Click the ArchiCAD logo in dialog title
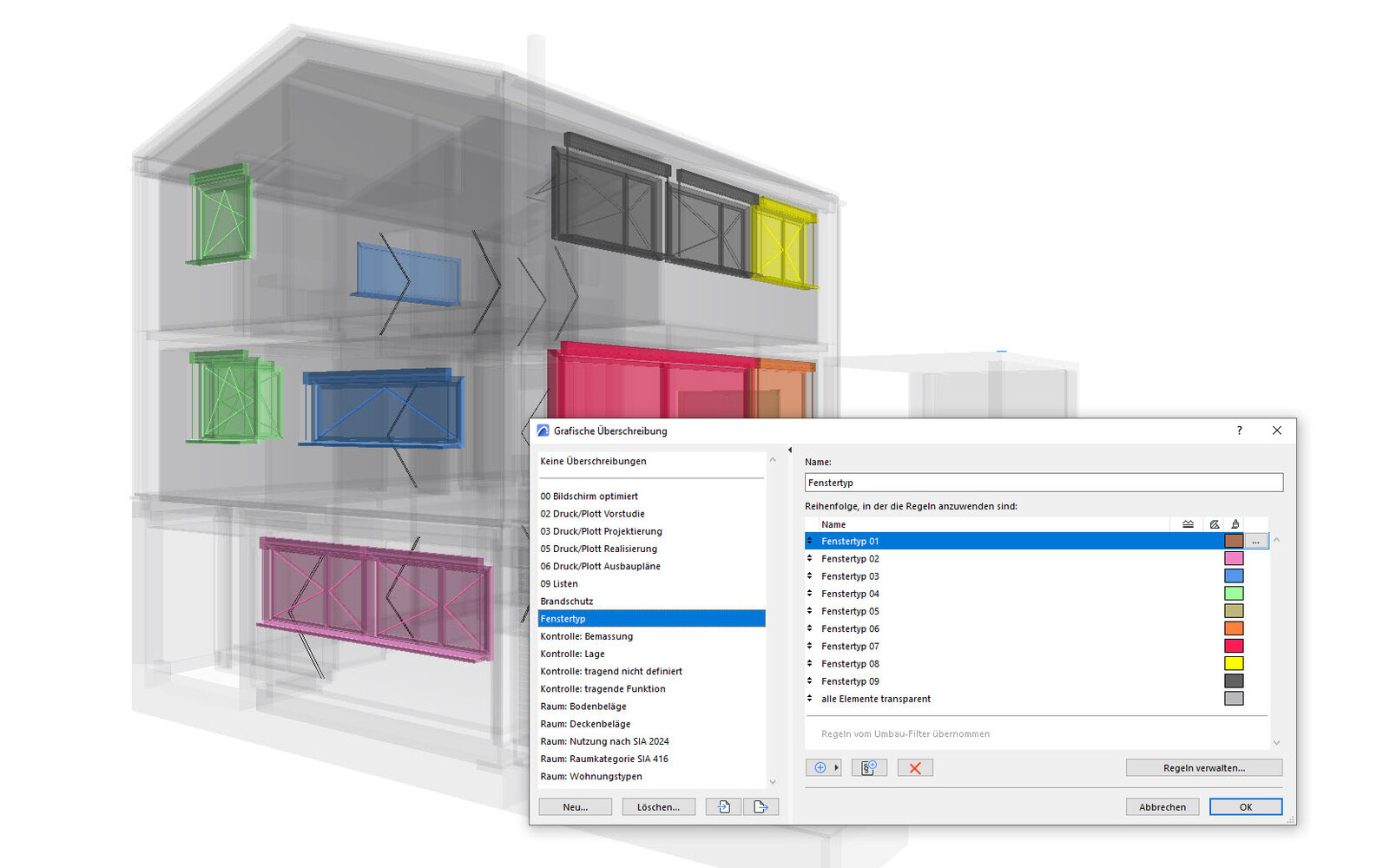The width and height of the screenshot is (1383, 868). click(x=543, y=431)
